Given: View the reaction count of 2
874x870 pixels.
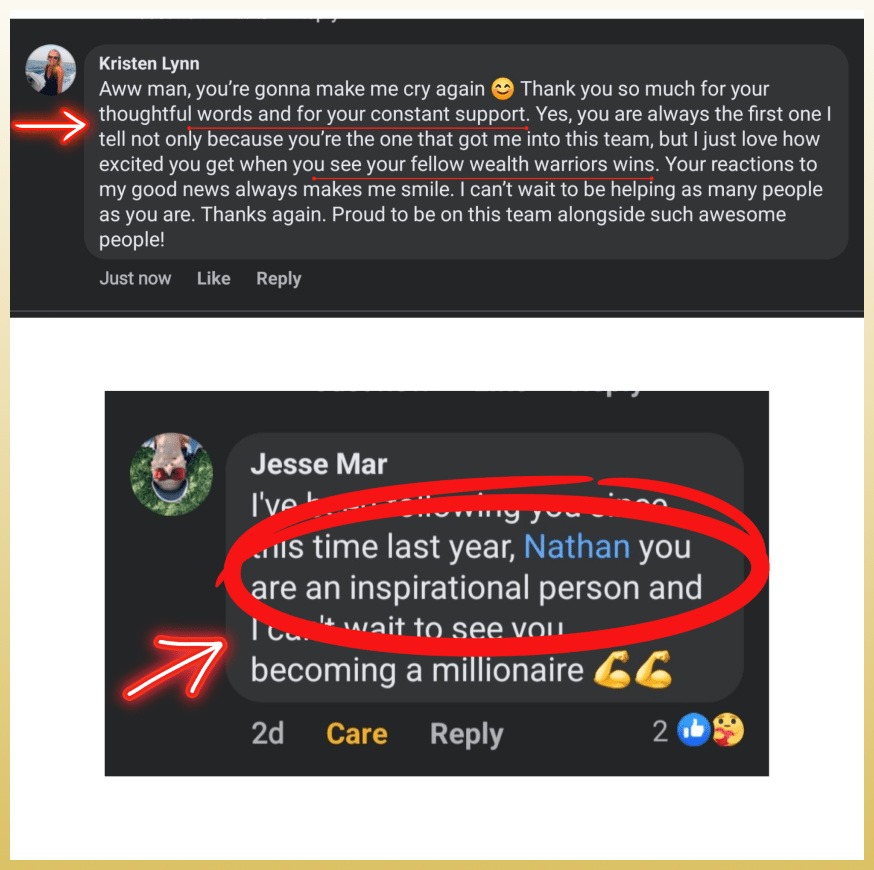Looking at the screenshot, I should 661,731.
